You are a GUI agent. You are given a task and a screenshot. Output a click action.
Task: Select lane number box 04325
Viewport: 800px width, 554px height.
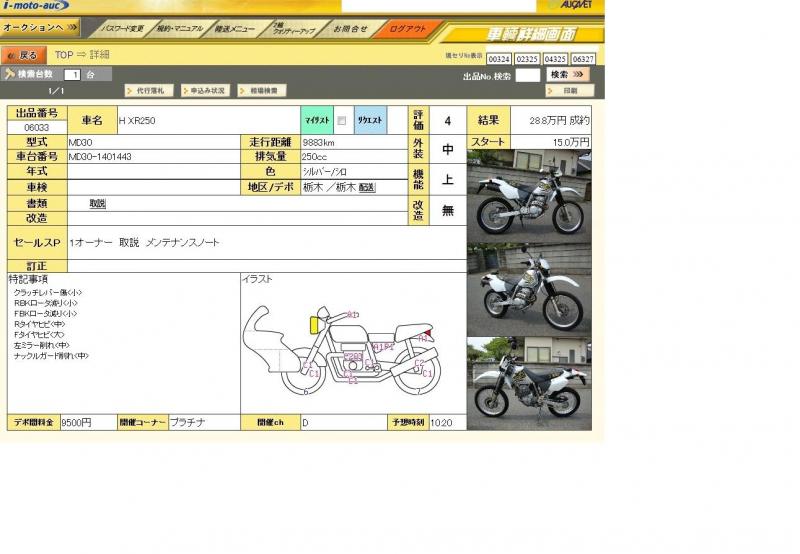click(555, 59)
